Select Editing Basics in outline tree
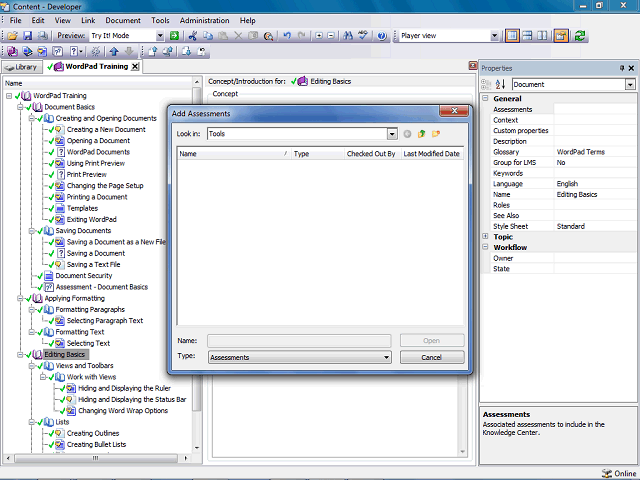Image resolution: width=640 pixels, height=480 pixels. pyautogui.click(x=64, y=354)
